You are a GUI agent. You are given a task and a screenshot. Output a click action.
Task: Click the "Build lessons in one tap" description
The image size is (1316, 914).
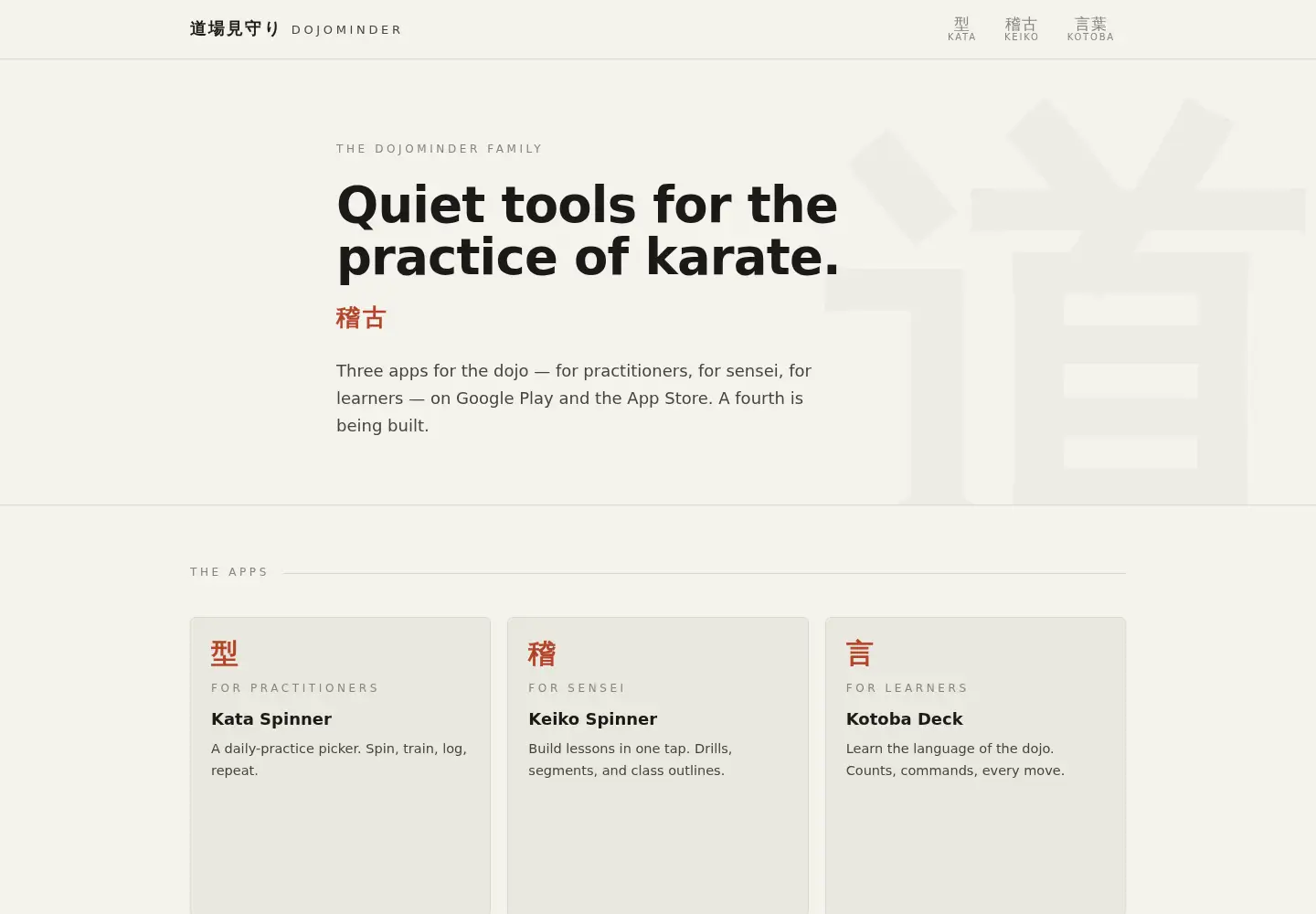(631, 760)
